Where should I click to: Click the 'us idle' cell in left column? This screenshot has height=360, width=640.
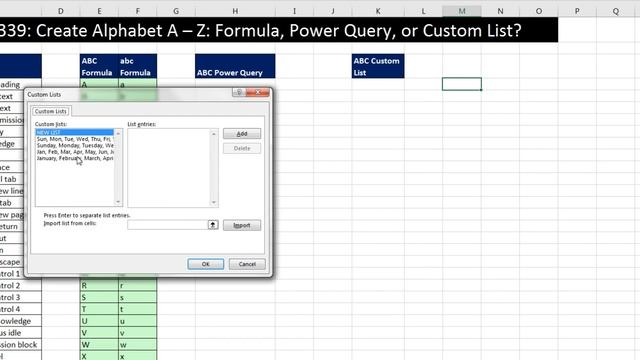(20, 333)
